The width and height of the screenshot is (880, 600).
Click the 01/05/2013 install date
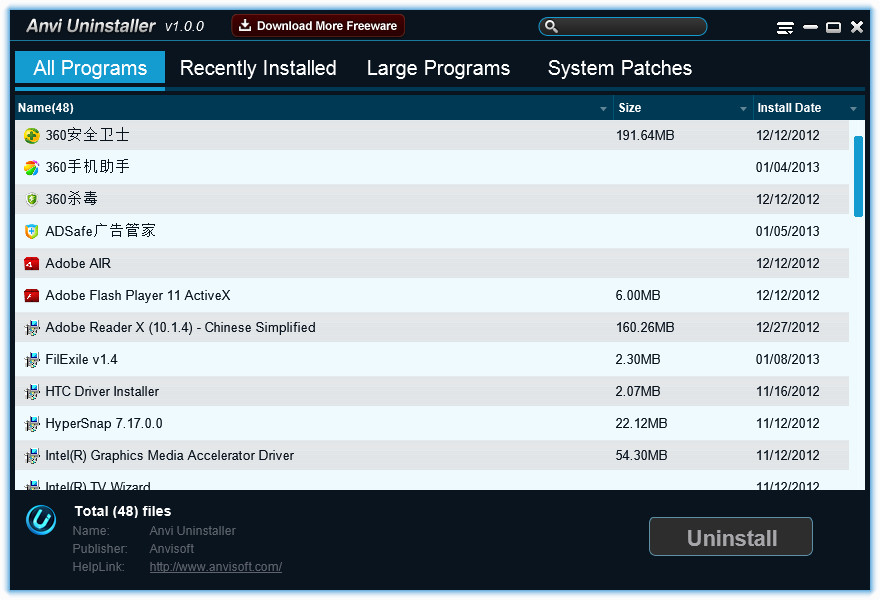point(787,231)
